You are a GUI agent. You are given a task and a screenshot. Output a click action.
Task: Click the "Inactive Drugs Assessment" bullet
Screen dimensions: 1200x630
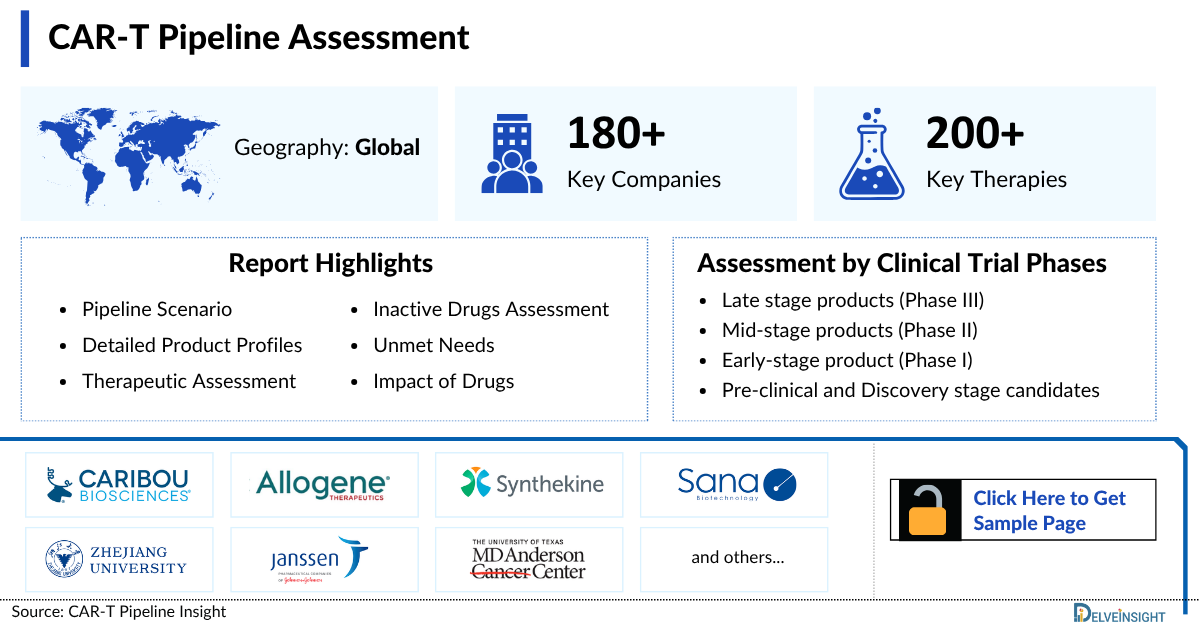coord(491,310)
